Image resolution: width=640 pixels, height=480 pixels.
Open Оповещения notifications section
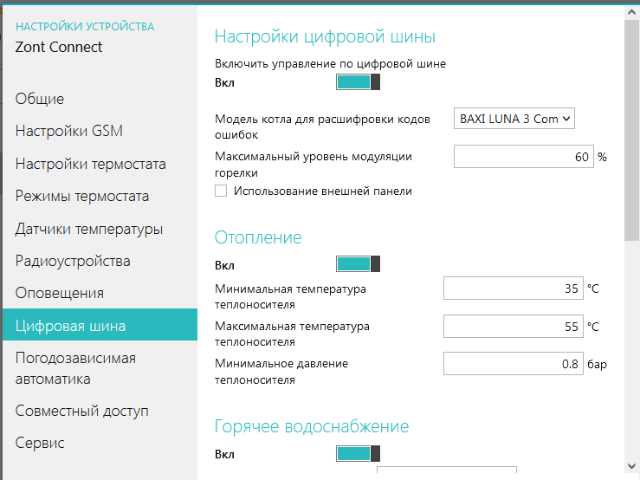[x=59, y=293]
